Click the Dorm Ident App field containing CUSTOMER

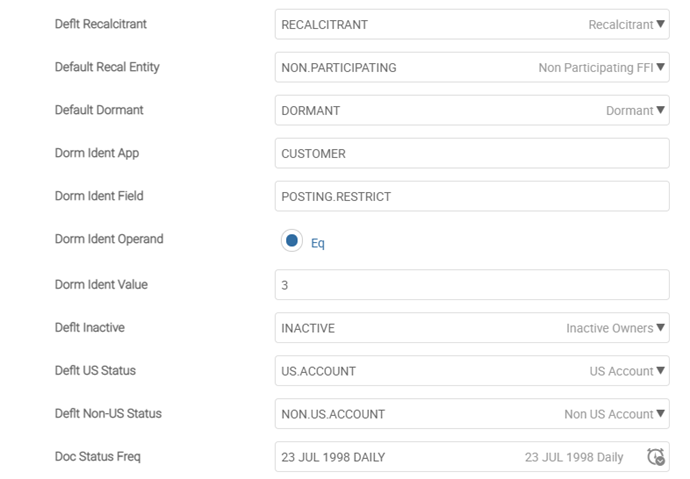(x=471, y=154)
